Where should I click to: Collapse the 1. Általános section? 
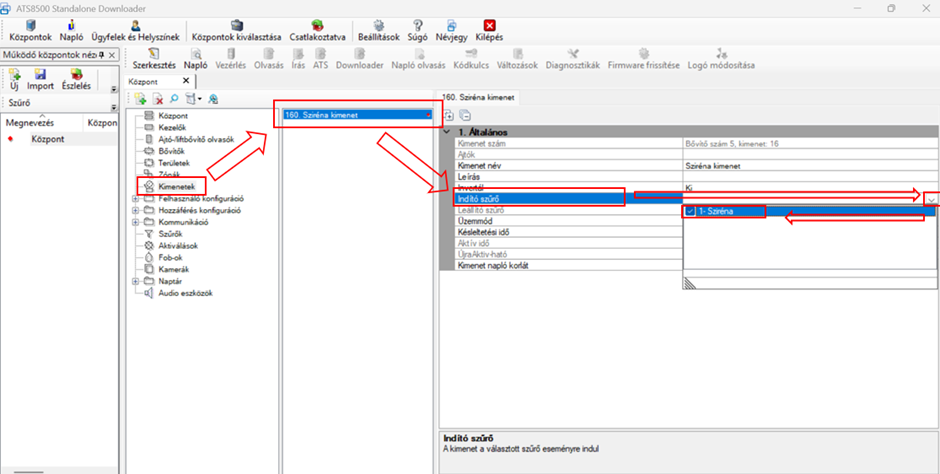coord(448,133)
